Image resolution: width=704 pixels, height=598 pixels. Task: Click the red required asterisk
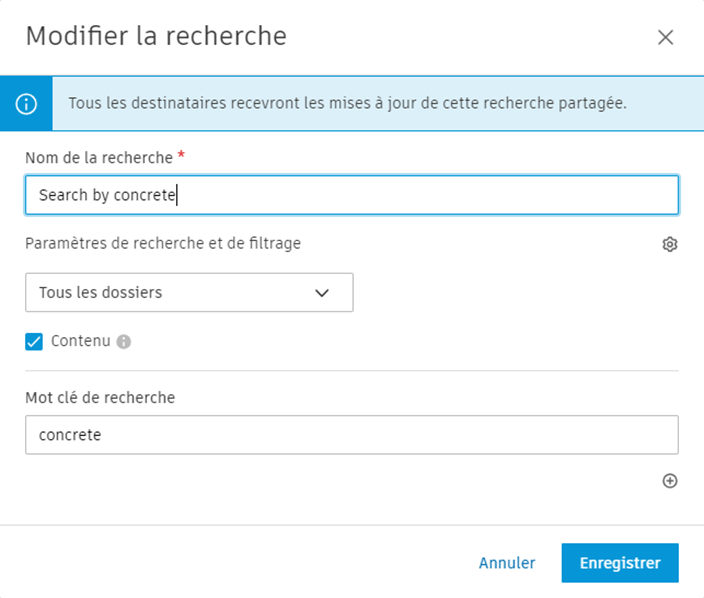pos(181,155)
